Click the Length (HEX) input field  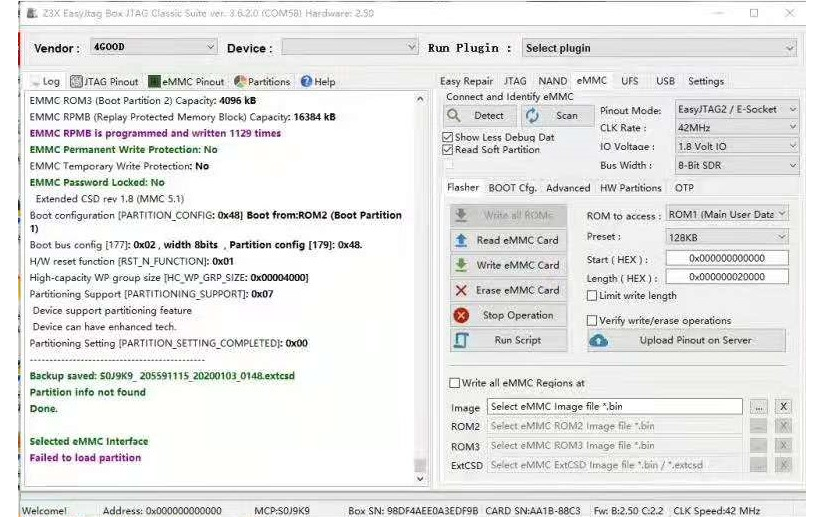[727, 277]
